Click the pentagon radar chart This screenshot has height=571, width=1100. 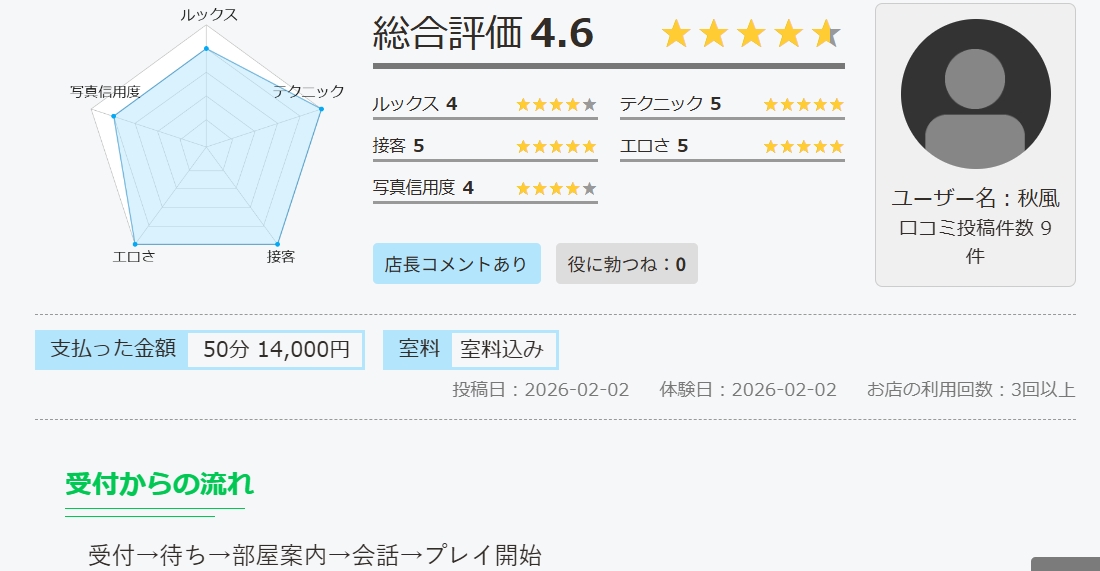207,151
